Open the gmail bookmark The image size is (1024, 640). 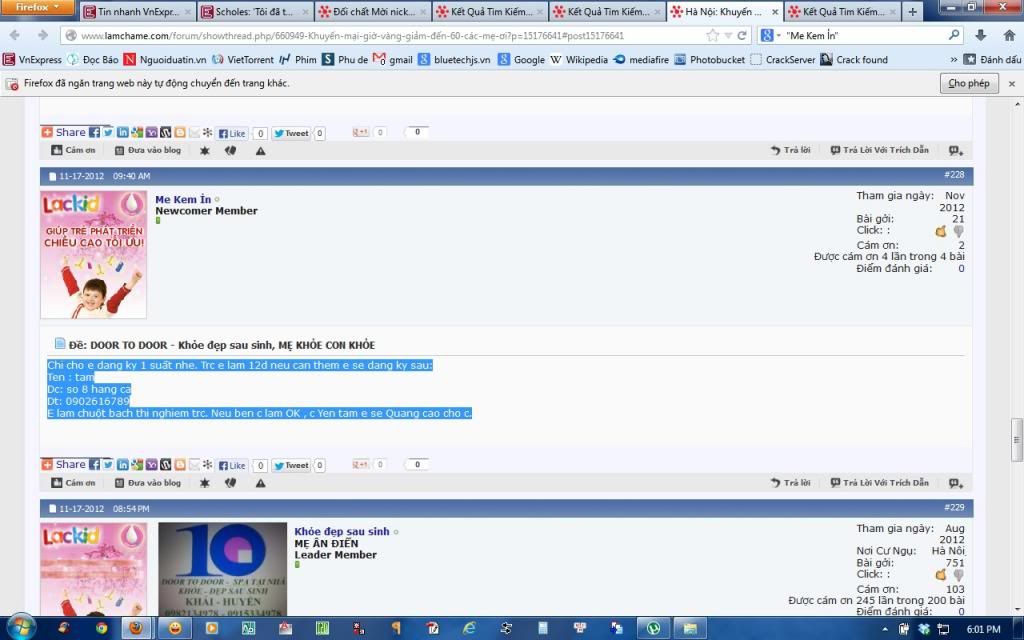point(392,59)
